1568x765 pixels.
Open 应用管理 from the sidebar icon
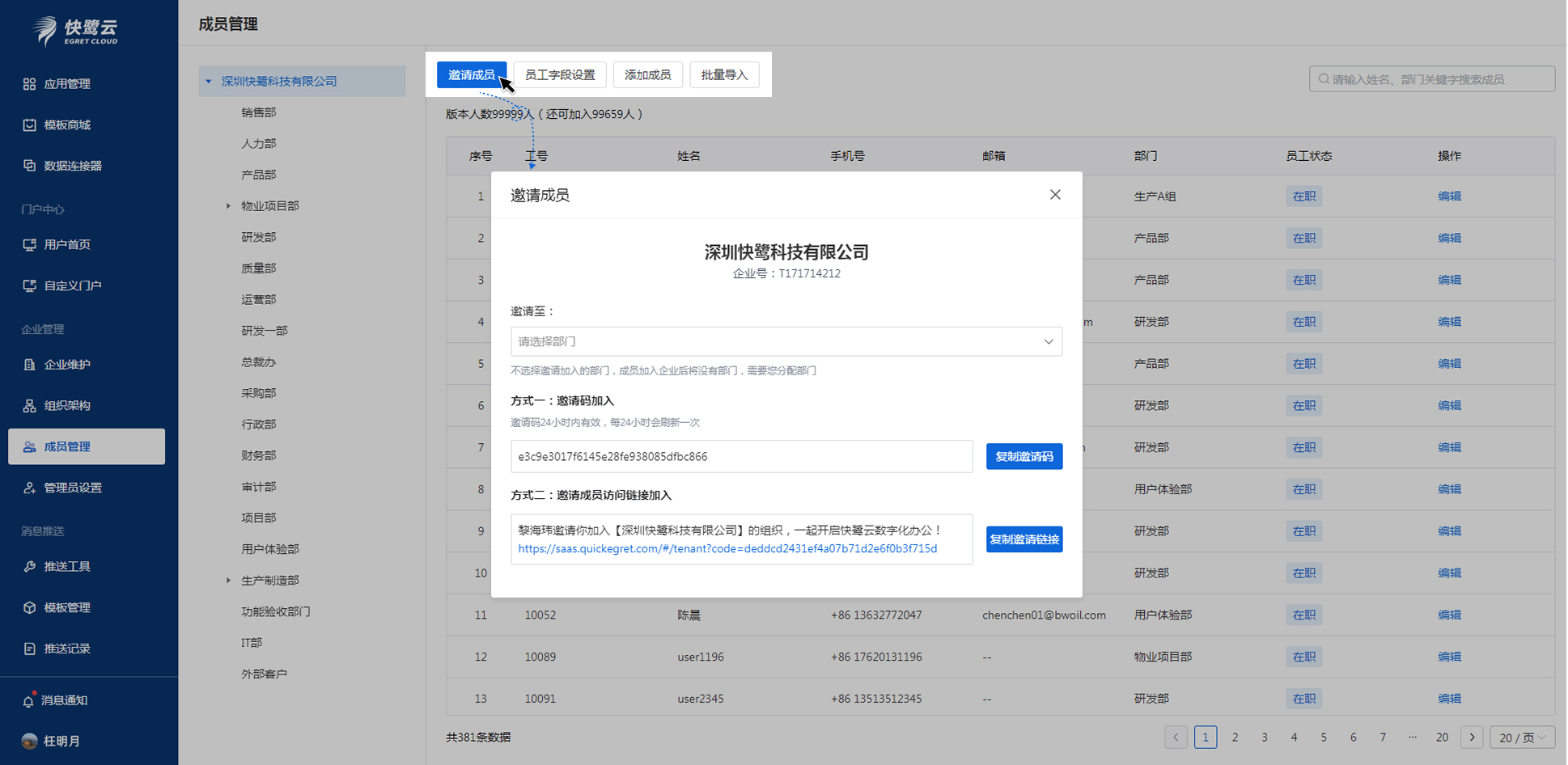pos(28,83)
